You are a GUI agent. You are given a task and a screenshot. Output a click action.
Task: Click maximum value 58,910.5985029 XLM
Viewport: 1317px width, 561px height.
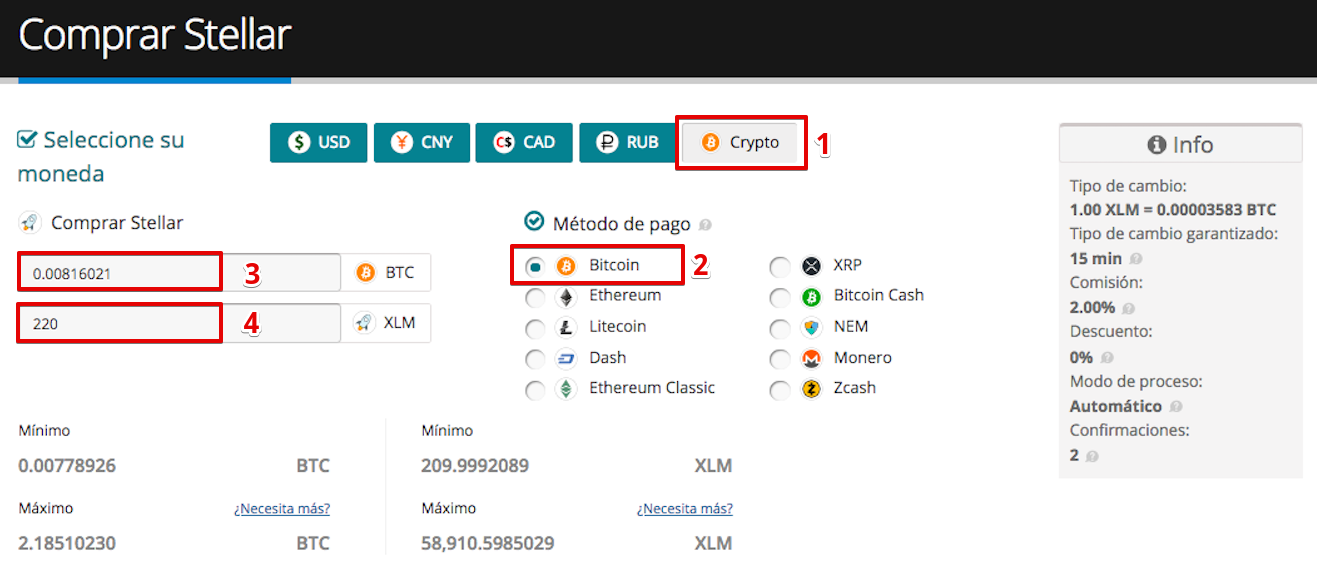click(x=488, y=544)
